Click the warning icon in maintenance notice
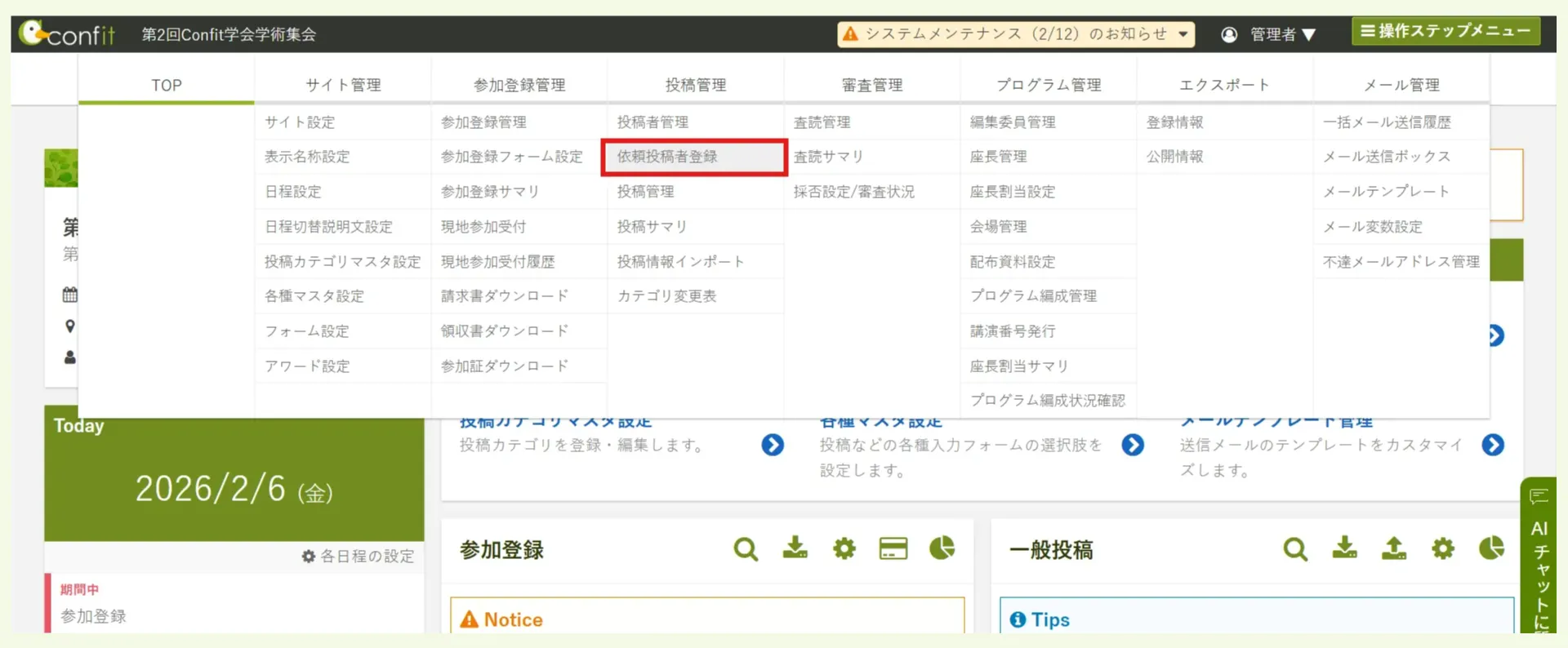The image size is (1568, 648). click(850, 33)
